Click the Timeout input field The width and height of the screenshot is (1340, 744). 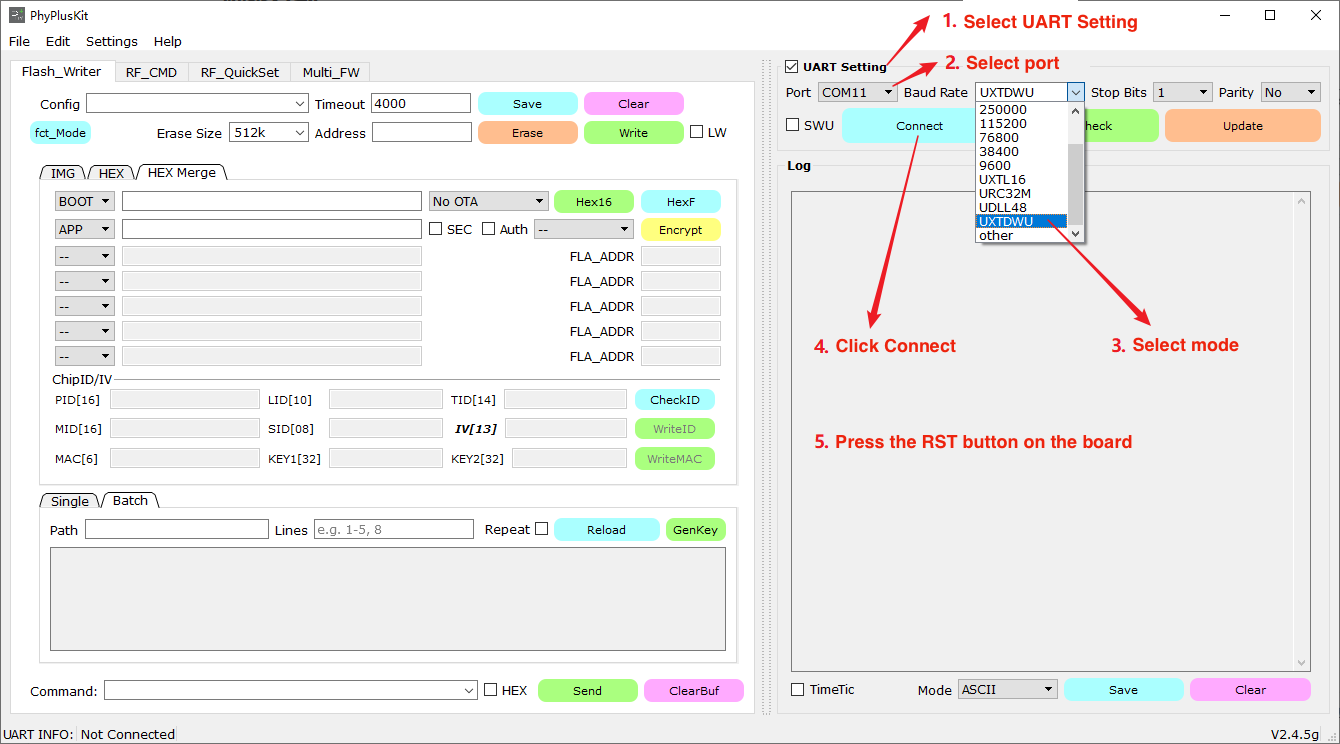[x=421, y=103]
